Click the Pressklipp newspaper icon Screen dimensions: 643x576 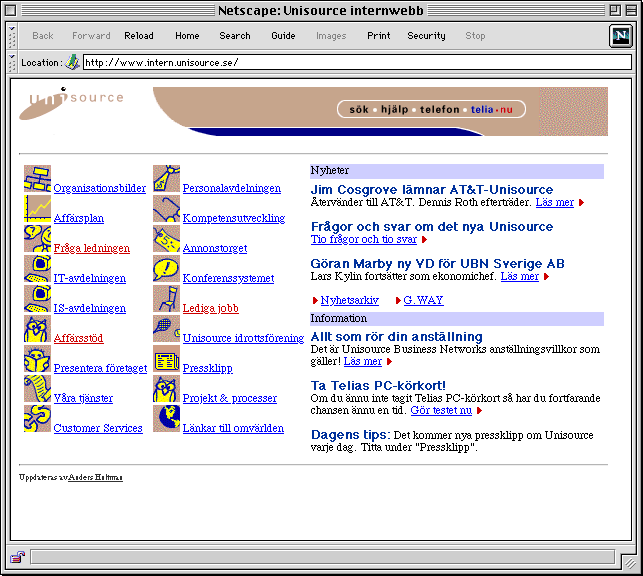pyautogui.click(x=166, y=358)
